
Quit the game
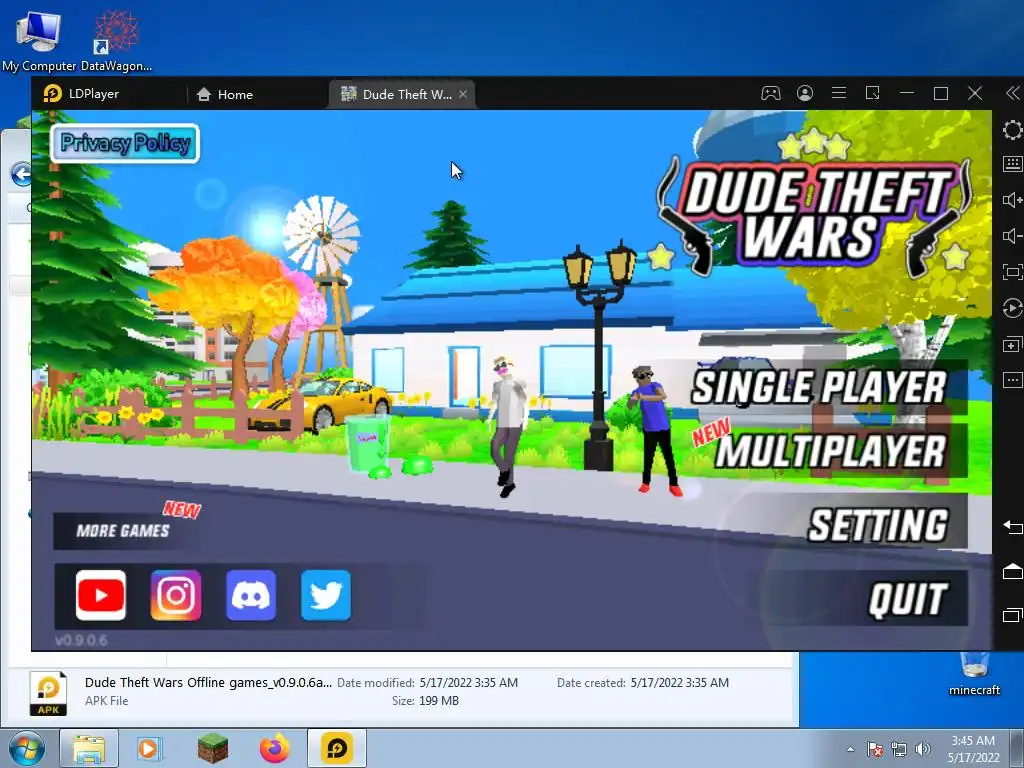point(908,599)
